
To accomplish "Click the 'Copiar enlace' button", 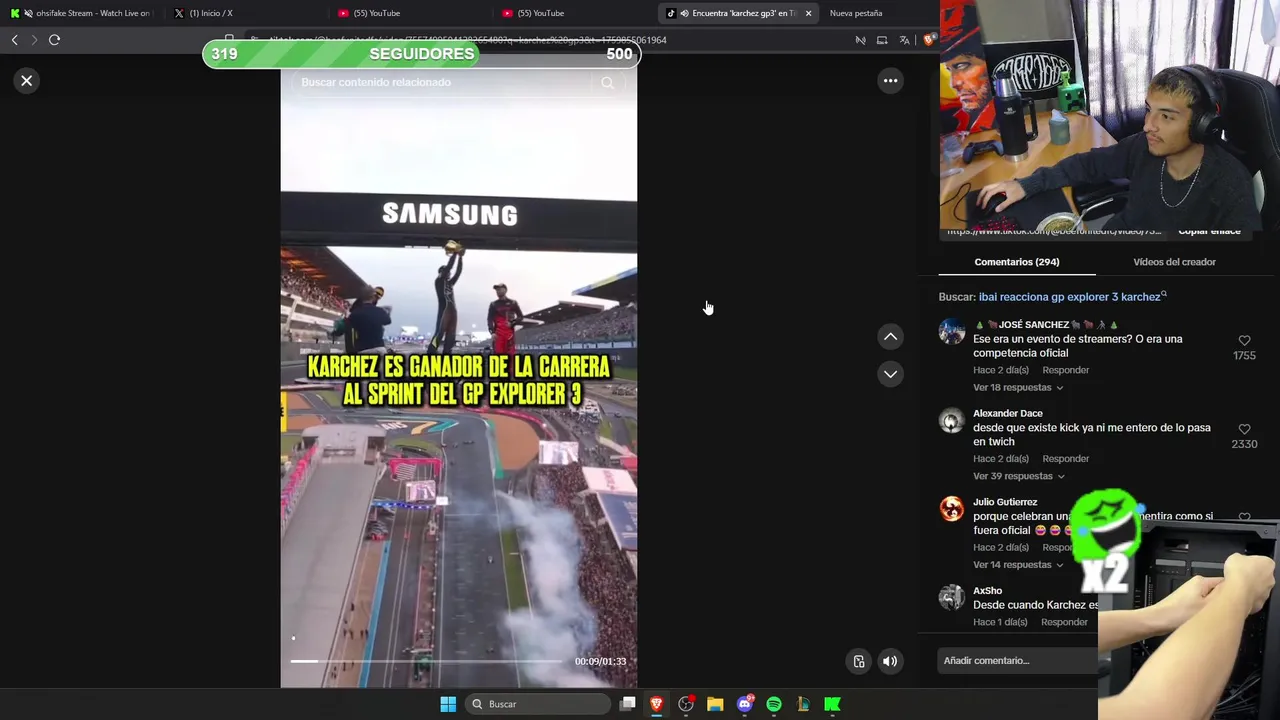I will (1209, 232).
